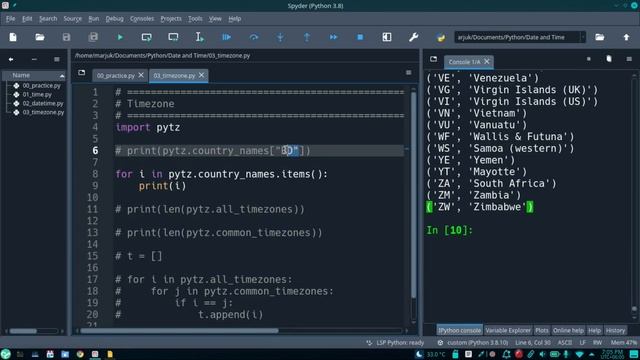
Task: Open the console pane options menu
Action: pyautogui.click(x=629, y=59)
